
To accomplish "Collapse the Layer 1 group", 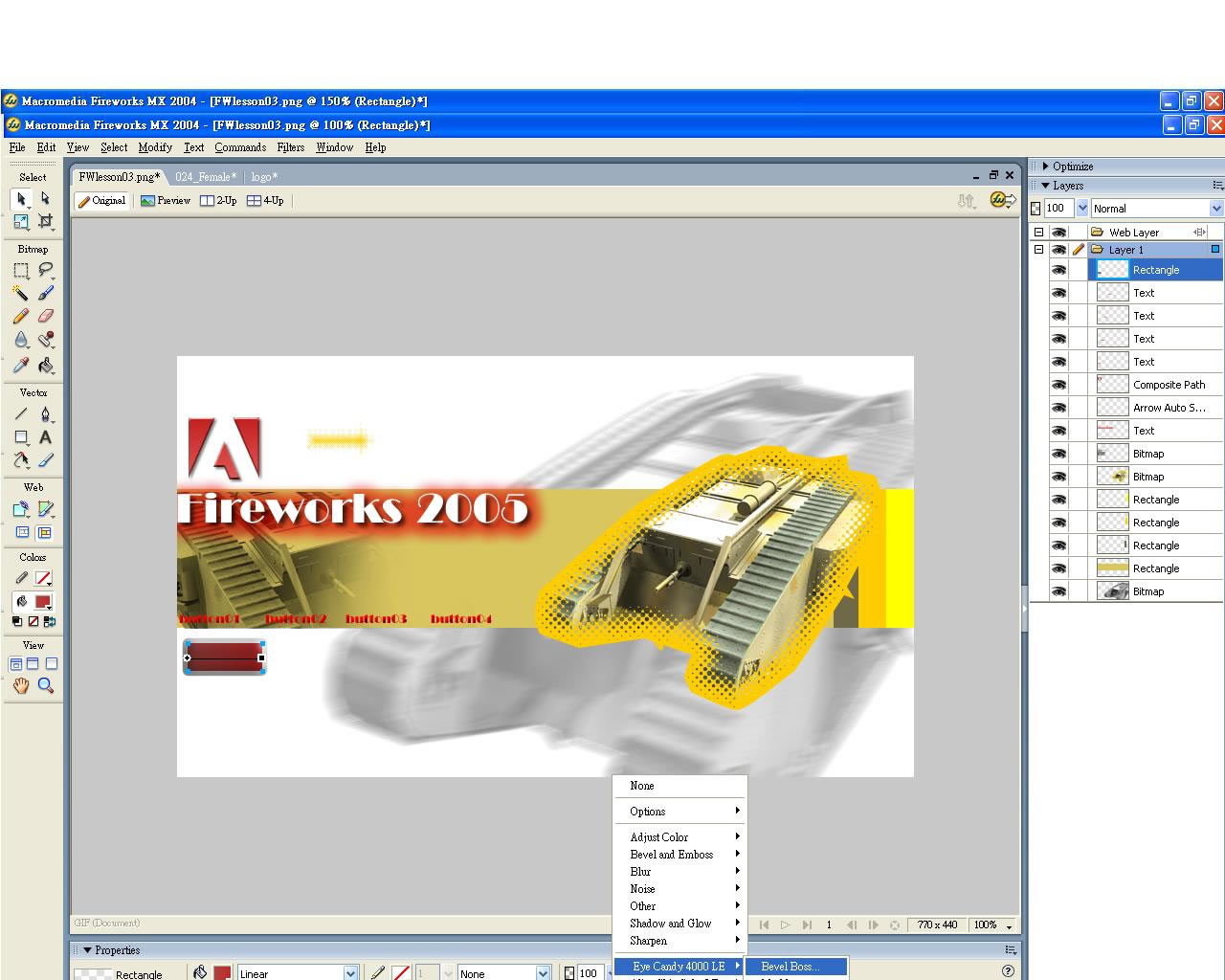I will [1038, 249].
